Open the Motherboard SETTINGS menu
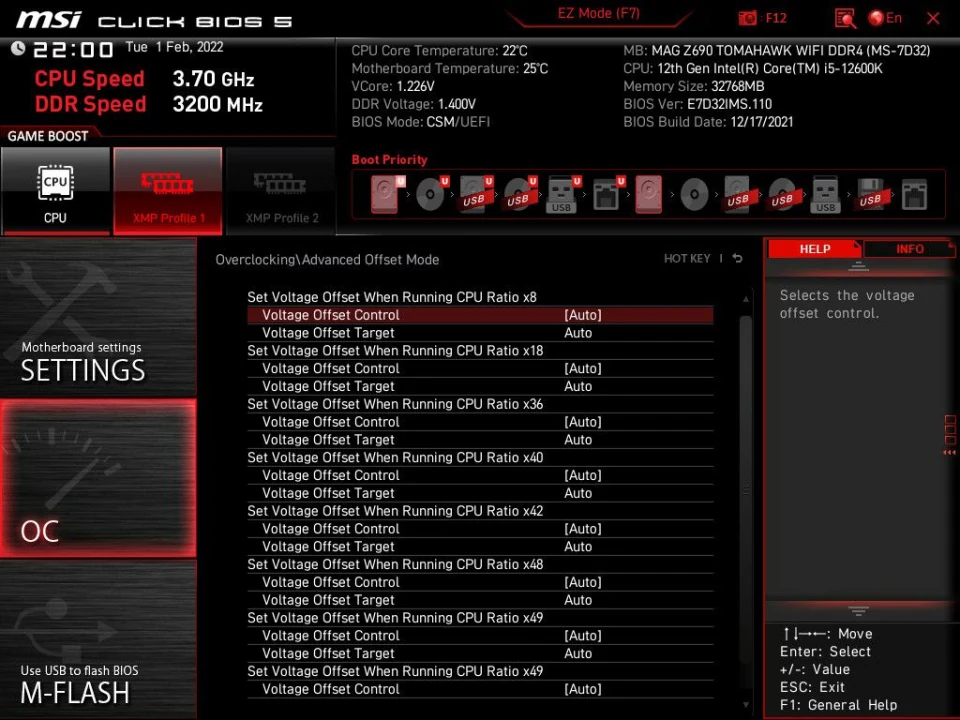This screenshot has height=720, width=960. [98, 318]
